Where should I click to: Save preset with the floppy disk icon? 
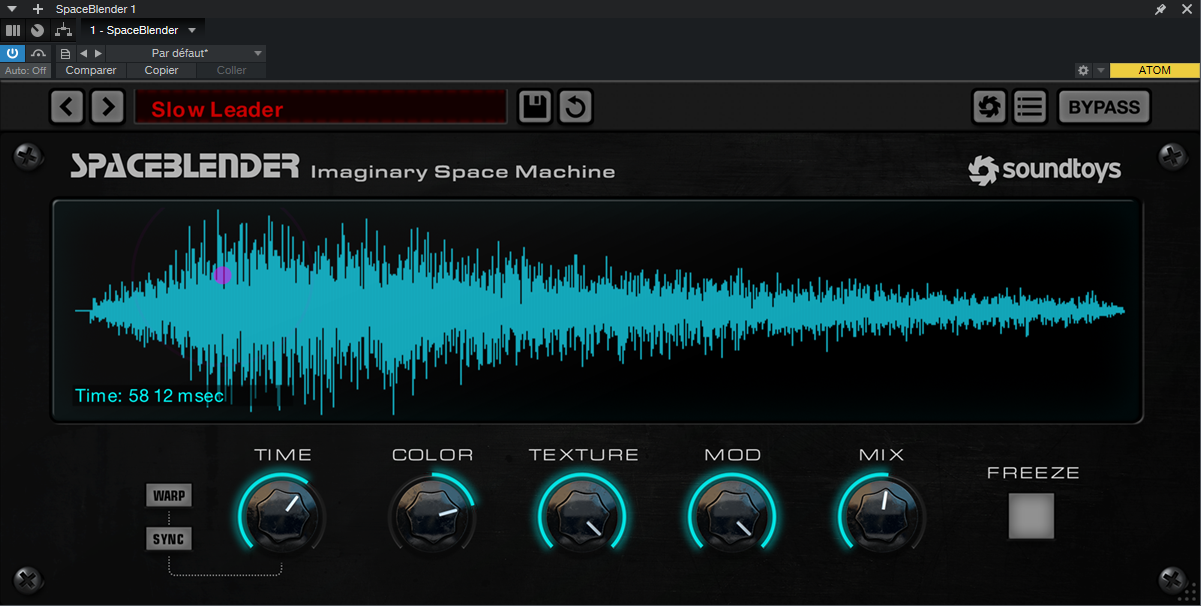point(535,107)
